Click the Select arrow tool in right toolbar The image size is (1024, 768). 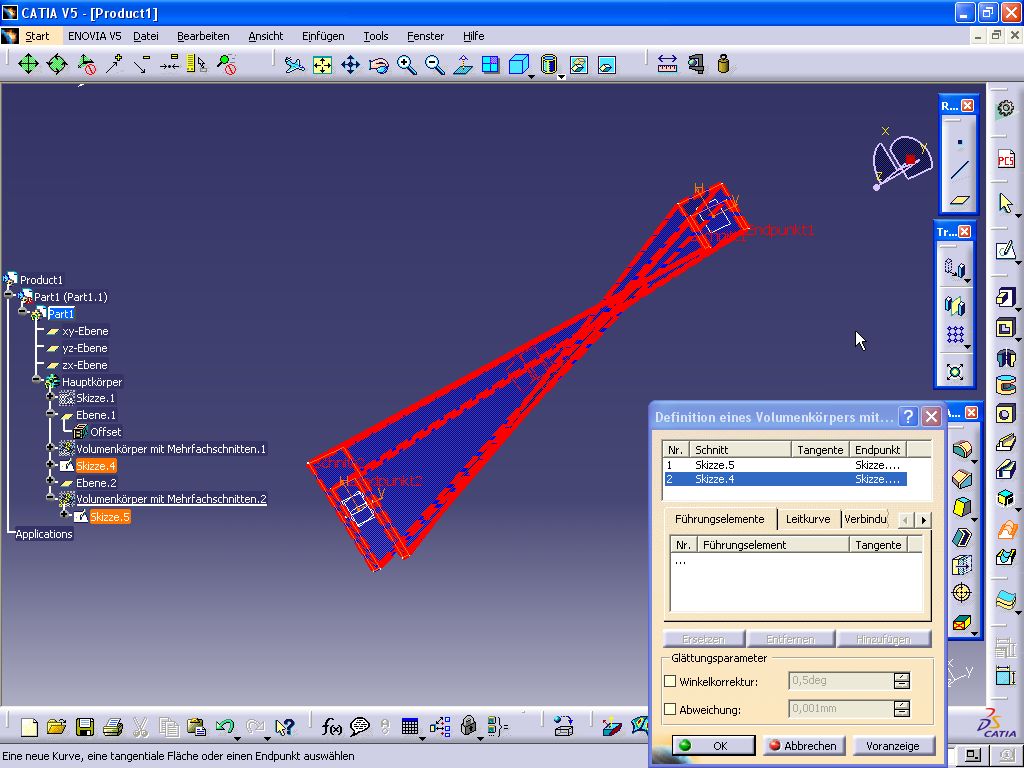click(x=1006, y=203)
